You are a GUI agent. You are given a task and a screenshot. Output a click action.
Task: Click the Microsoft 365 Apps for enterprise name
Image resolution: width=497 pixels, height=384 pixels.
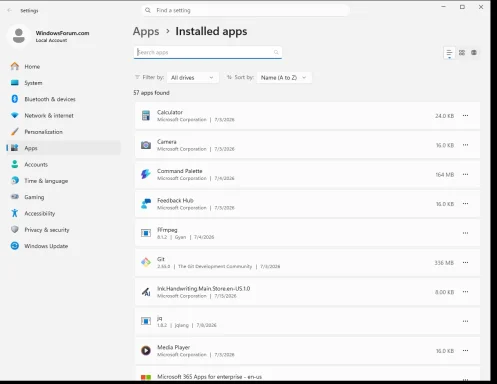(209, 377)
